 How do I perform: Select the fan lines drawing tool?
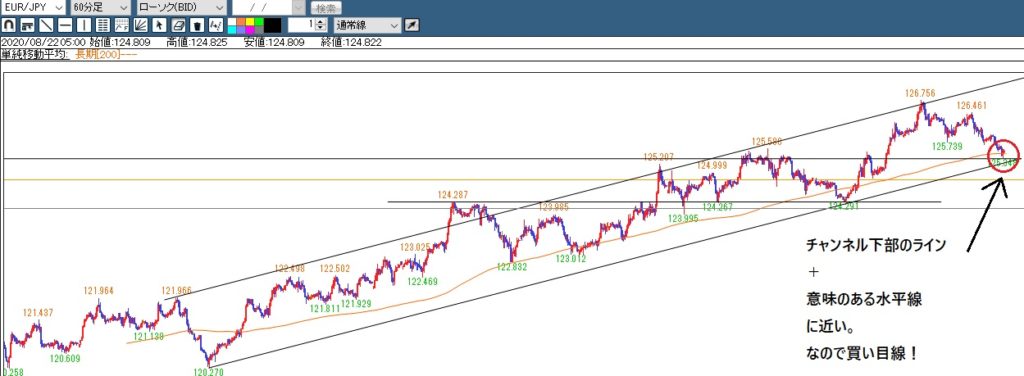[x=140, y=25]
